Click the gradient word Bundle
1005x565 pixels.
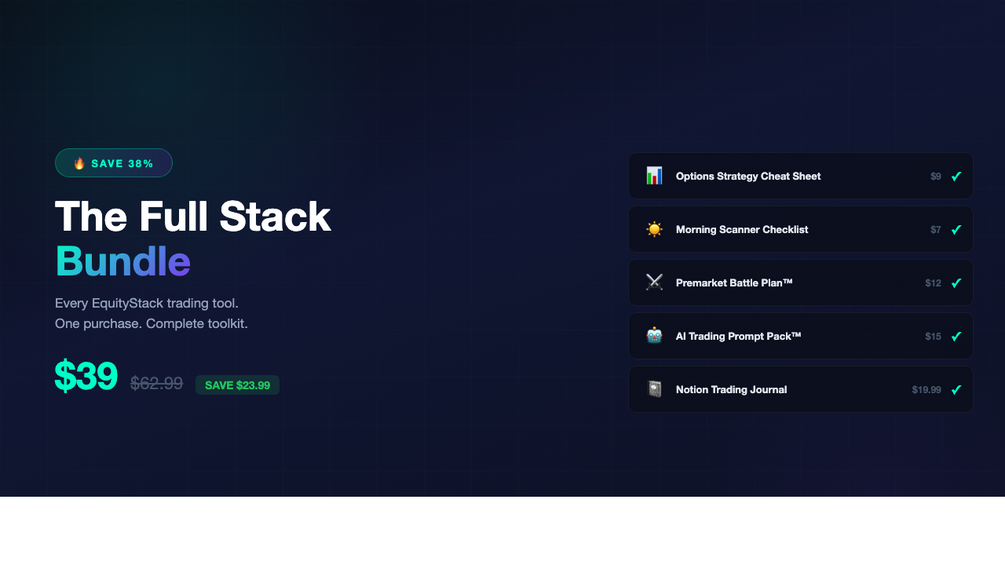122,261
